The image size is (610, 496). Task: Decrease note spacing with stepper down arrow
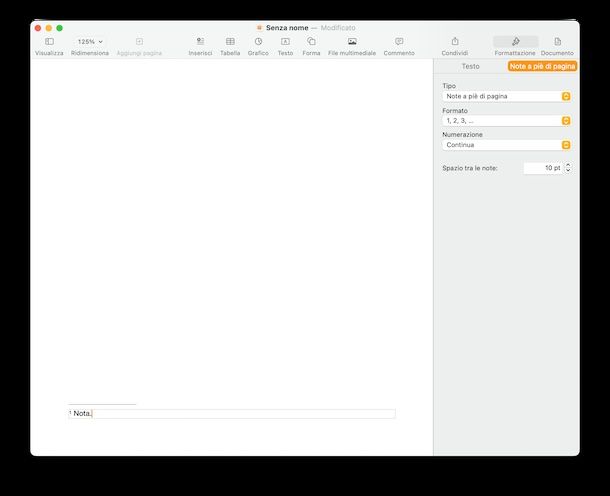(x=568, y=171)
